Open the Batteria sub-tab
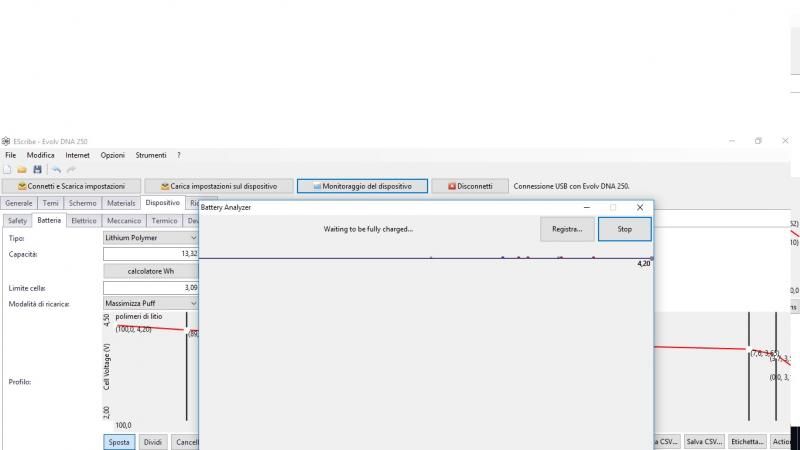Screen dimensions: 800x450 click(49, 220)
